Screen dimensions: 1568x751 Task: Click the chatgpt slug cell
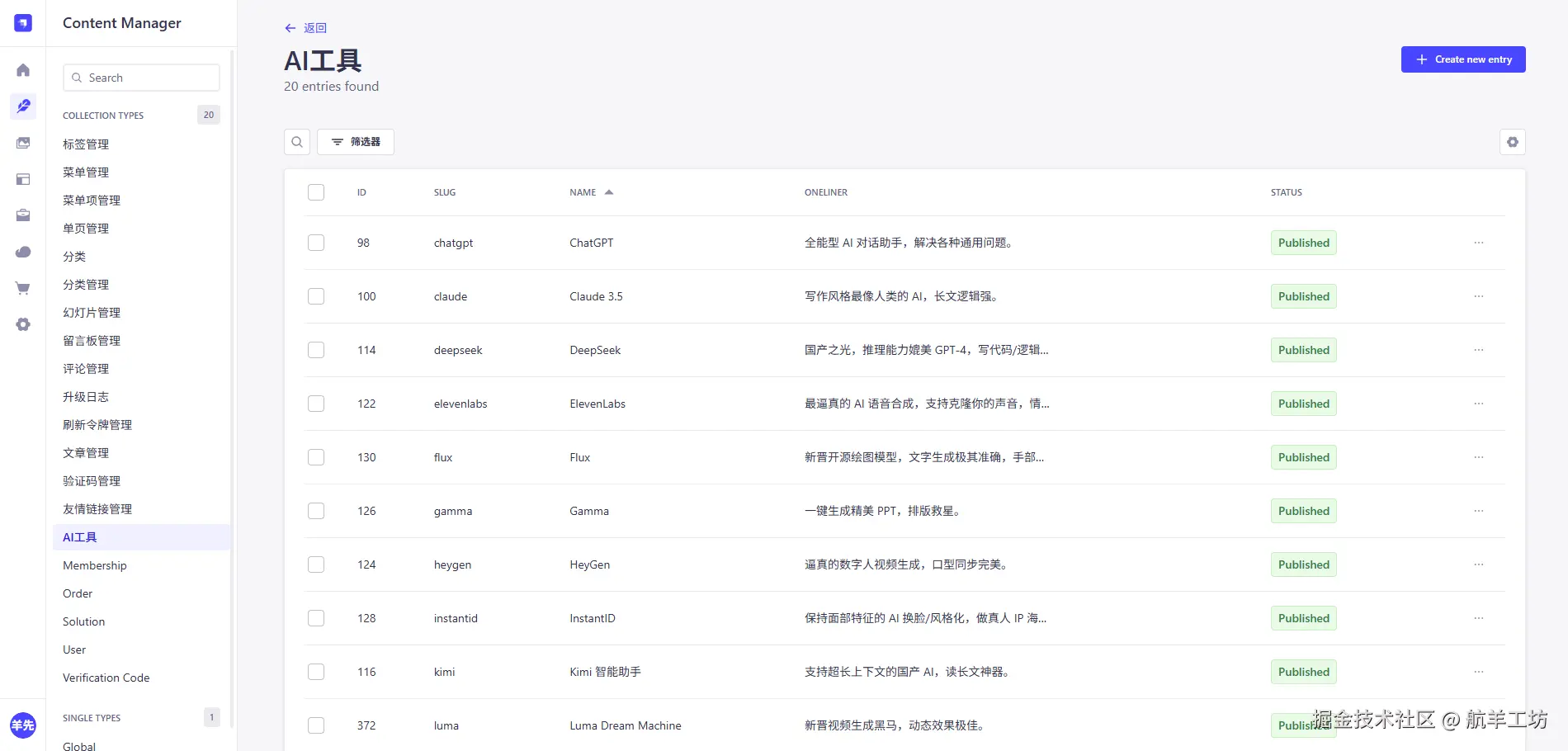coord(453,243)
